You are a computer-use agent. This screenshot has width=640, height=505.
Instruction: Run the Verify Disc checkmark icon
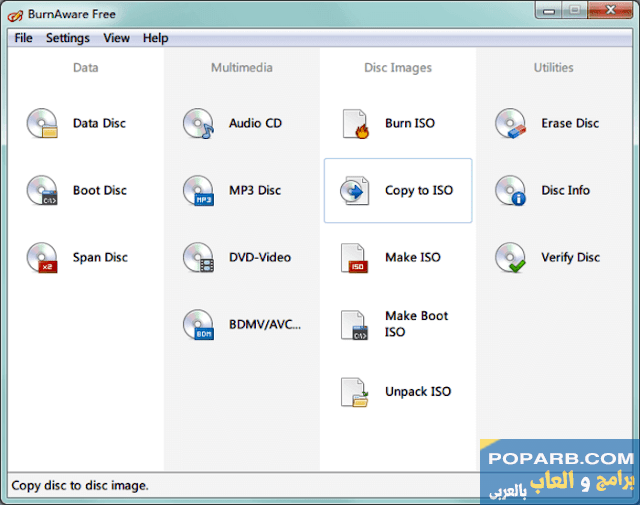(x=510, y=258)
